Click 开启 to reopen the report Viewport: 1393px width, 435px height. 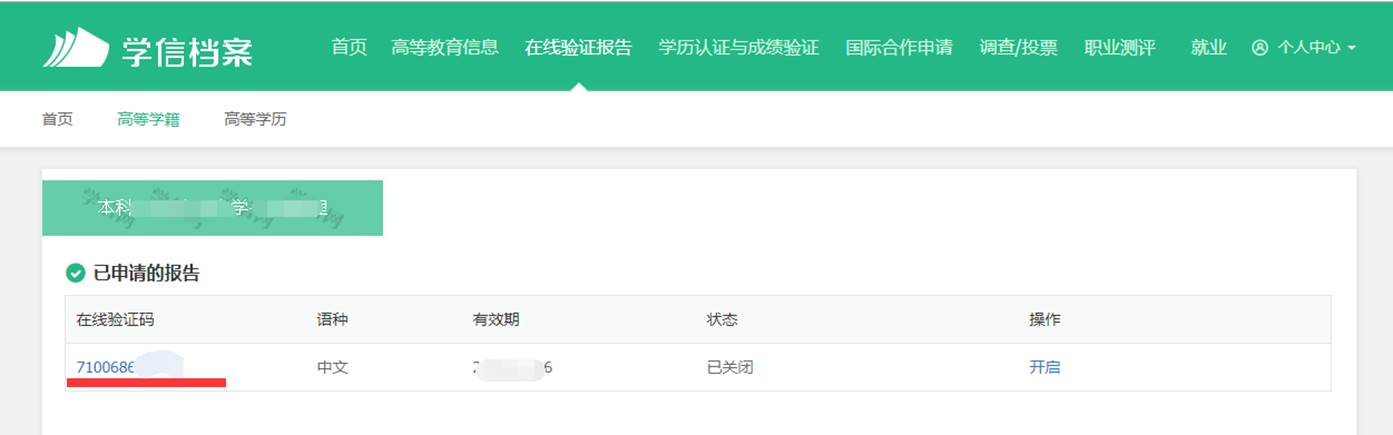coord(1045,367)
